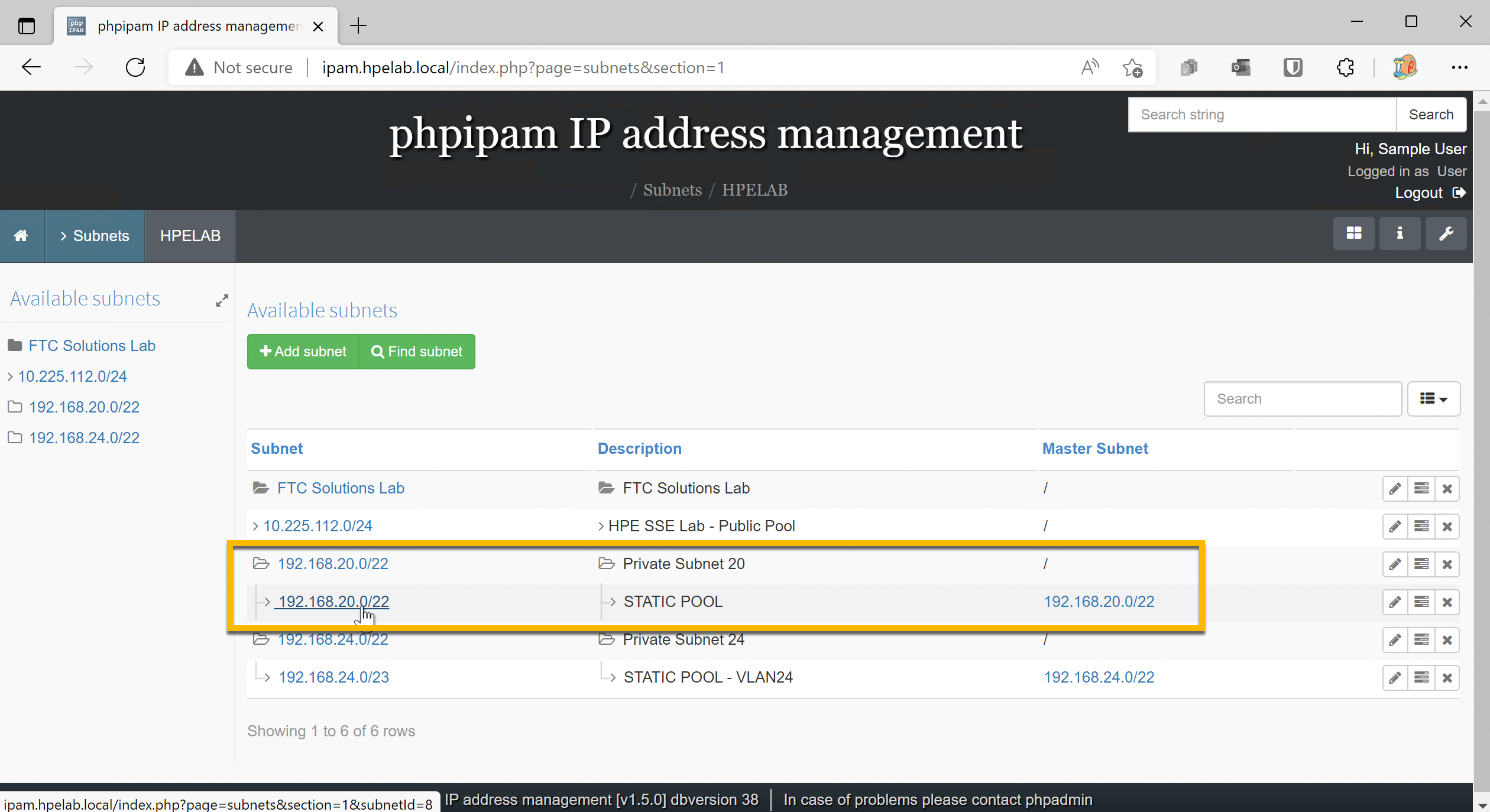This screenshot has width=1490, height=812.
Task: Click the Find subnet button
Action: click(417, 352)
